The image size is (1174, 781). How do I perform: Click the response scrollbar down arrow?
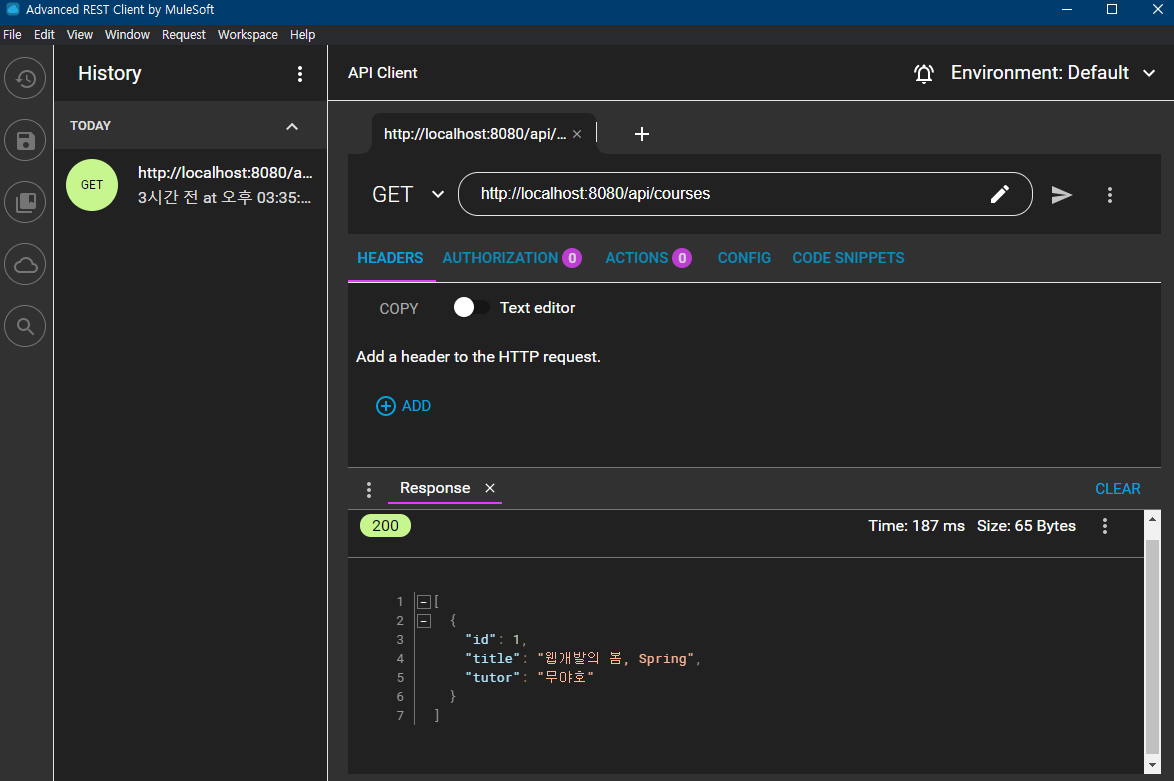click(x=1152, y=765)
